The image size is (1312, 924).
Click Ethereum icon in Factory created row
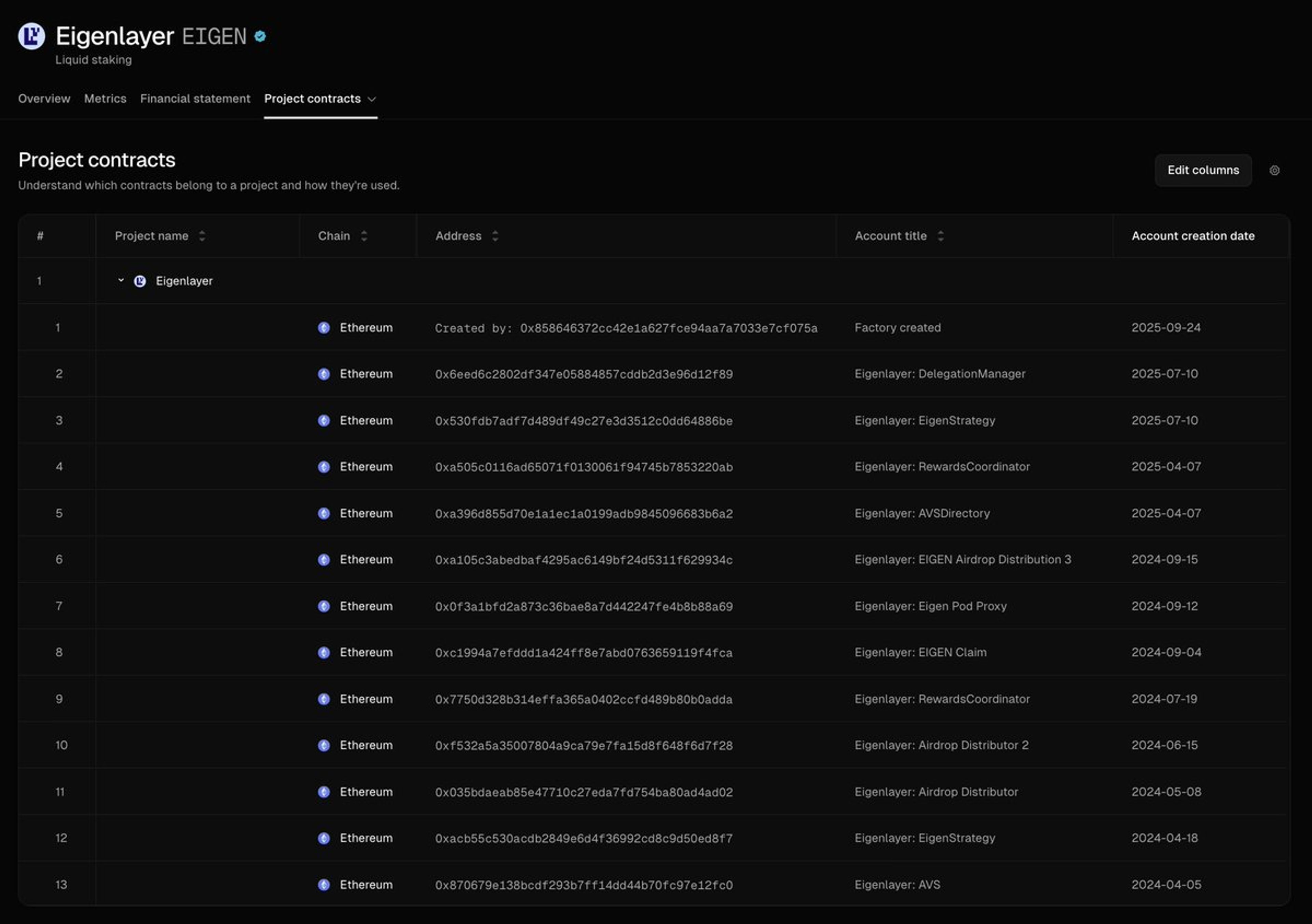click(324, 328)
